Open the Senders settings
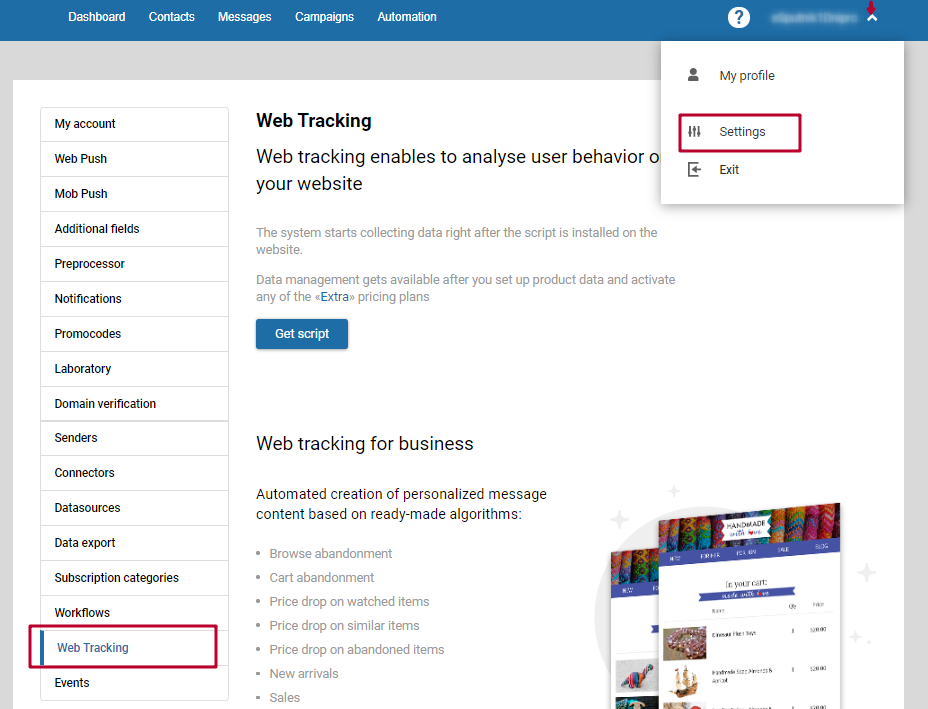Viewport: 928px width, 709px height. [x=134, y=438]
